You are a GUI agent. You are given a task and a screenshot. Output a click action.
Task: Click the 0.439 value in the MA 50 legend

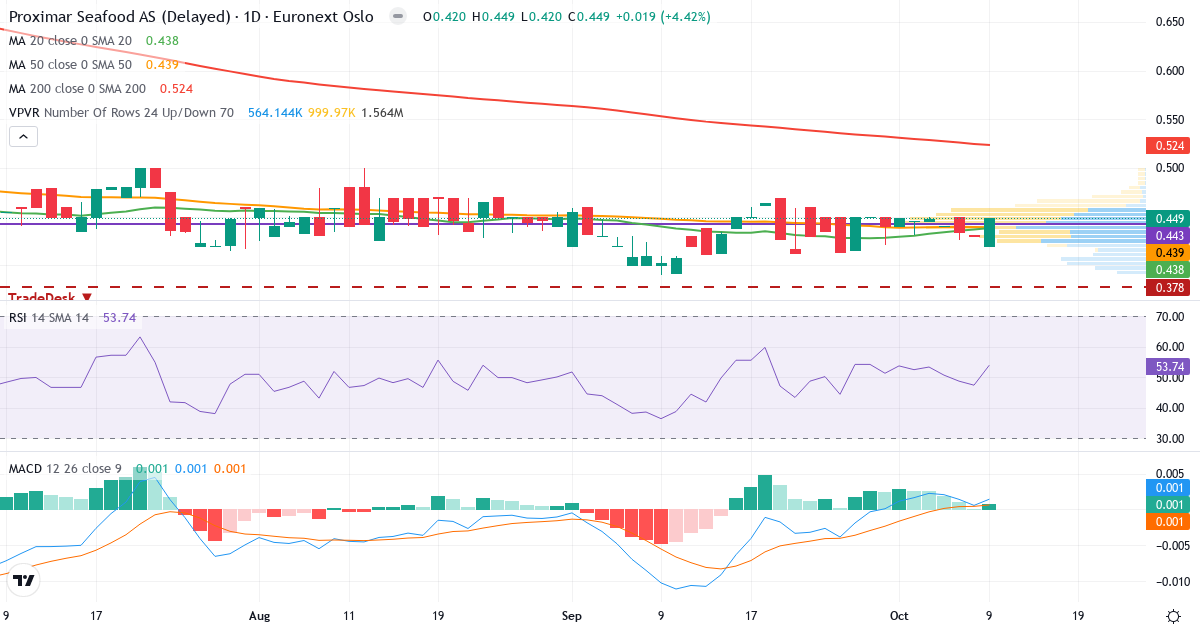click(162, 64)
